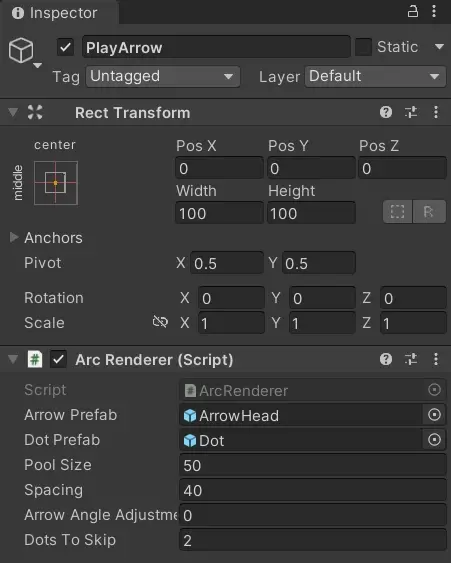Open the Inspector tab's three-dot menu

coord(434,11)
